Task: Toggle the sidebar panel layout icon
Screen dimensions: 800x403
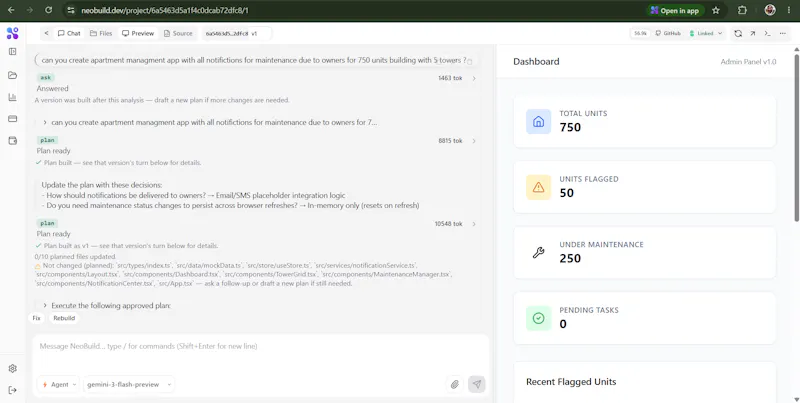Action: click(x=13, y=52)
